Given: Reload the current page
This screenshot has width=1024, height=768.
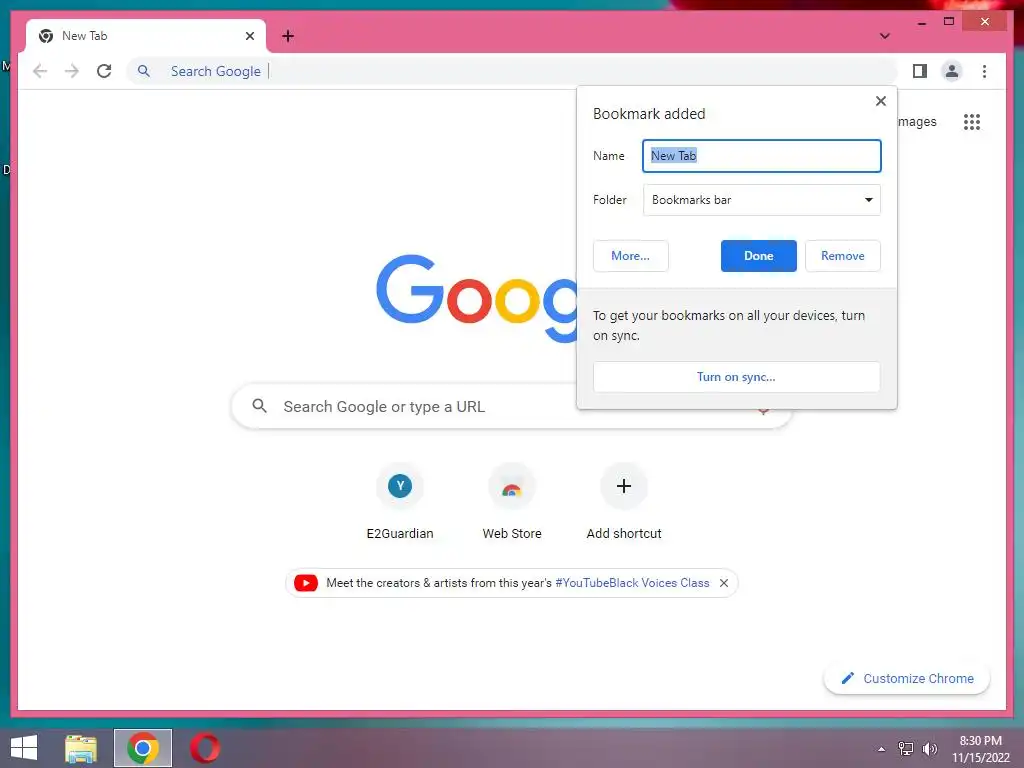Looking at the screenshot, I should [104, 71].
